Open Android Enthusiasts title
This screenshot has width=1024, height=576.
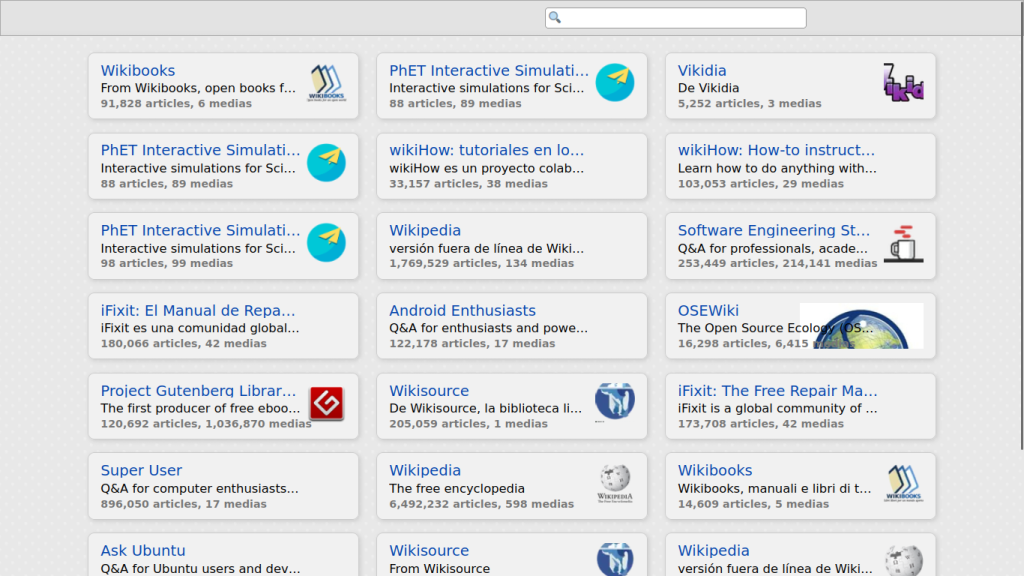tap(462, 311)
